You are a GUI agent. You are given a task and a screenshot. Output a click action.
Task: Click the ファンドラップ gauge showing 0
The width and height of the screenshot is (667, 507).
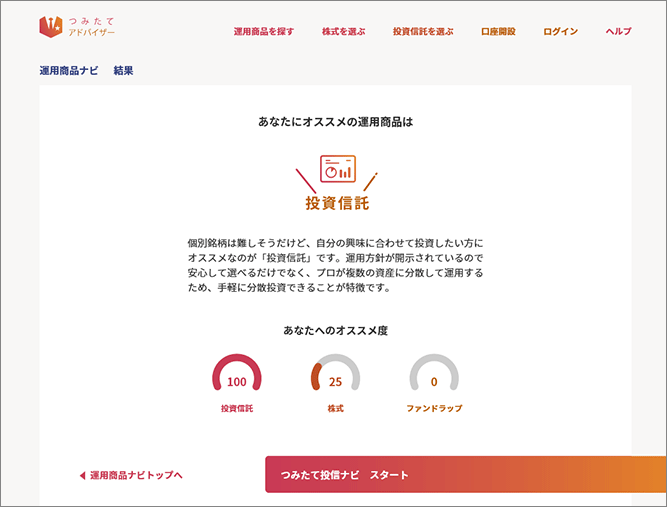tap(434, 377)
